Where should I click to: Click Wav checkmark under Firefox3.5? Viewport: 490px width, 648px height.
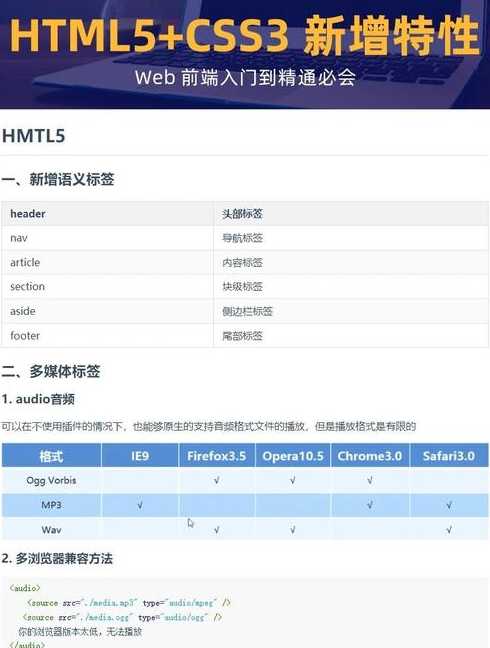click(217, 530)
